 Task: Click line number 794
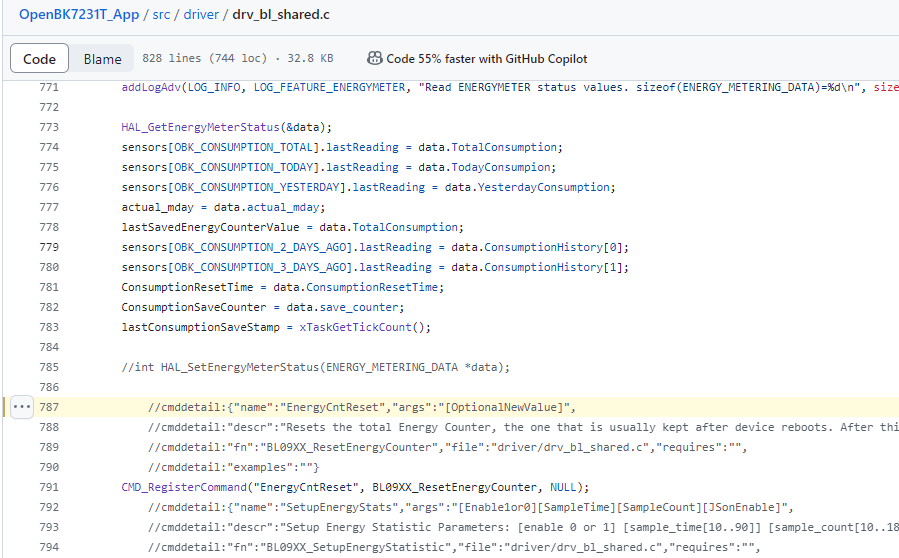pyautogui.click(x=49, y=548)
